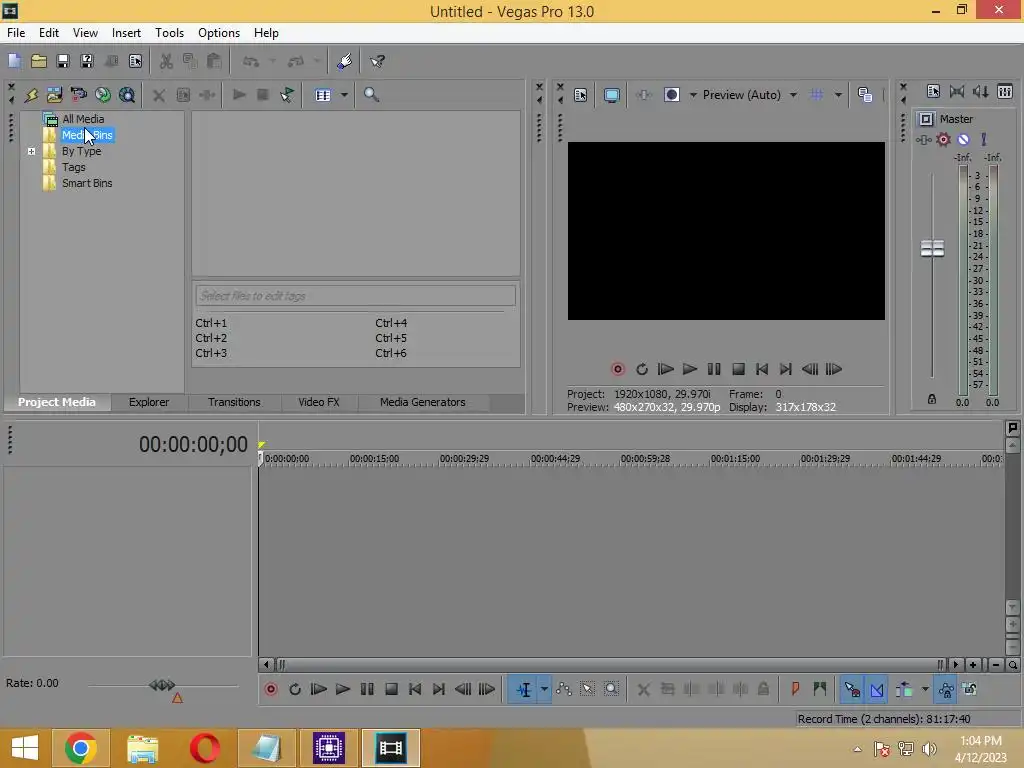Click the Import Media icon in Project Media

tap(55, 95)
